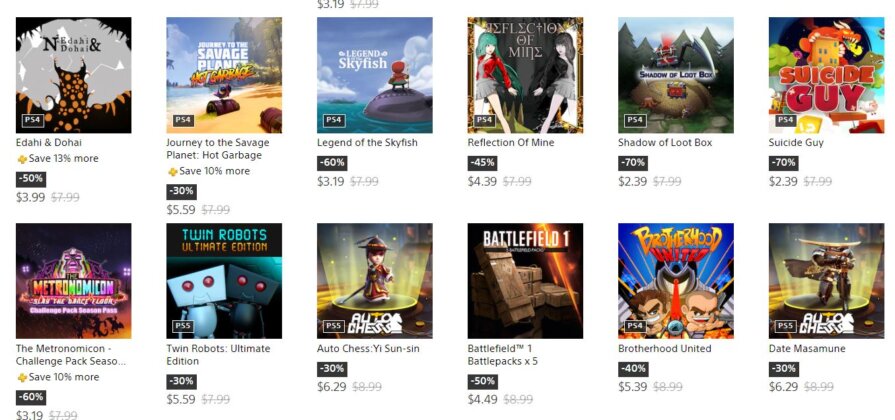The image size is (895, 420).
Task: Open the Edahi & Dohai game thumbnail
Action: point(74,75)
